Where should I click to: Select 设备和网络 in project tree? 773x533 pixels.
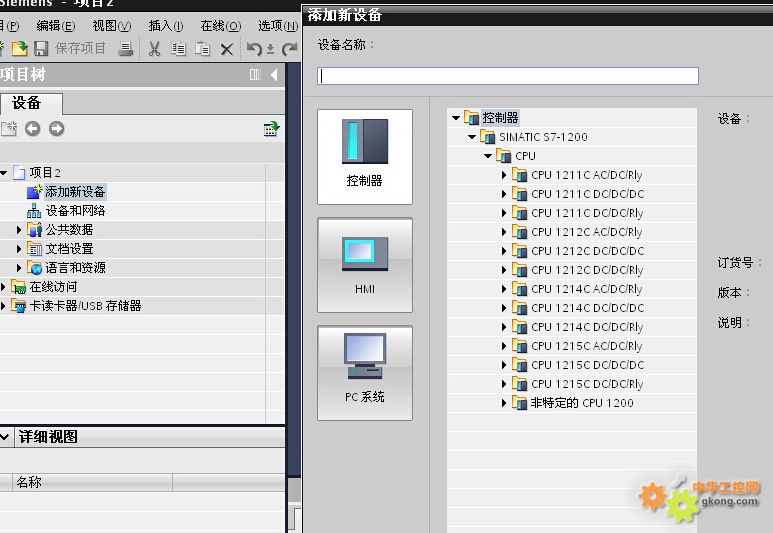pyautogui.click(x=75, y=211)
